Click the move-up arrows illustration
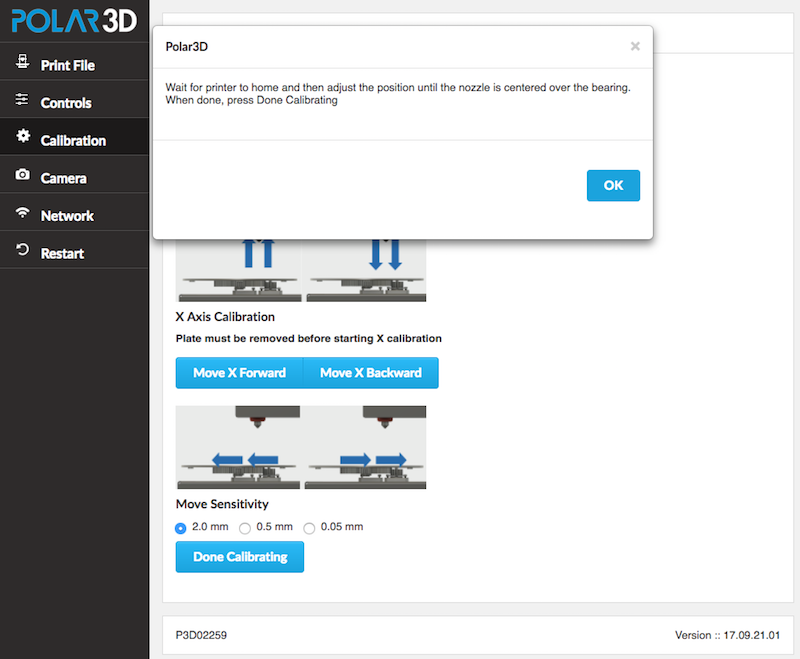 238,270
